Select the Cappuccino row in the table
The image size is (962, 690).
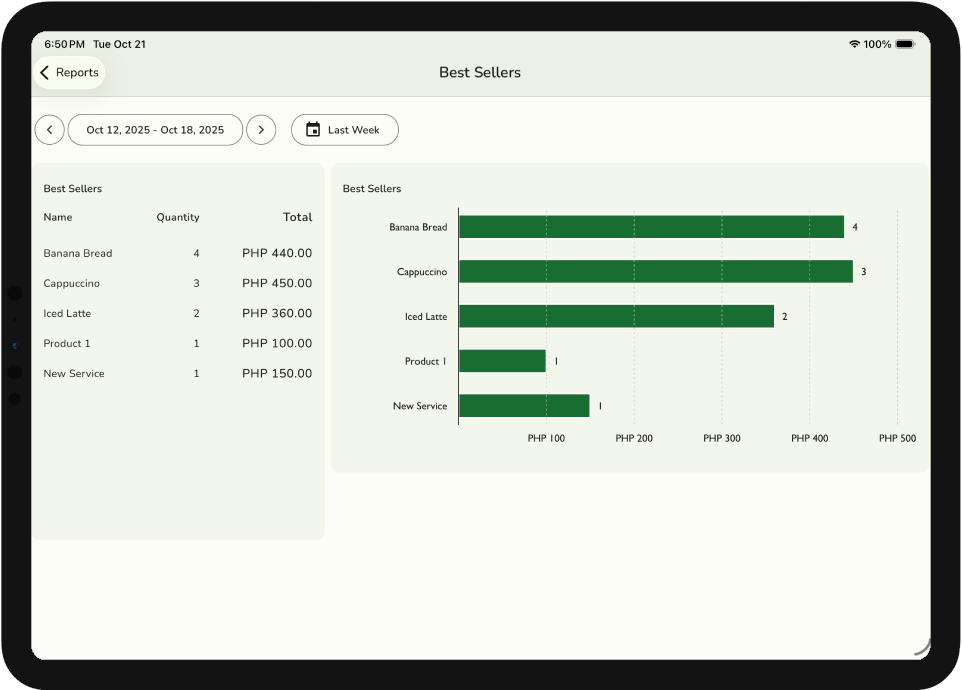click(177, 284)
